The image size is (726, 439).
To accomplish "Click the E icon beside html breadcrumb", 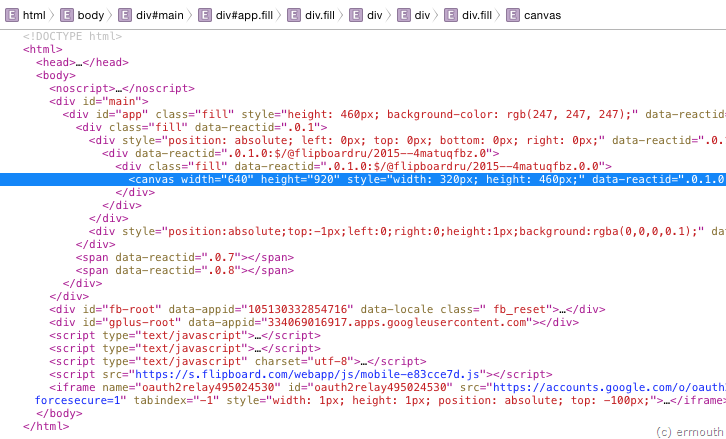I will pos(11,16).
